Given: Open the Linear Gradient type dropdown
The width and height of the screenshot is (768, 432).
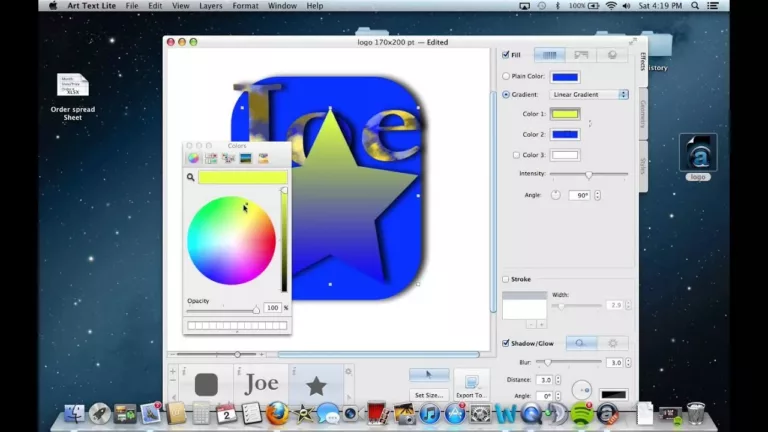Looking at the screenshot, I should click(x=589, y=95).
